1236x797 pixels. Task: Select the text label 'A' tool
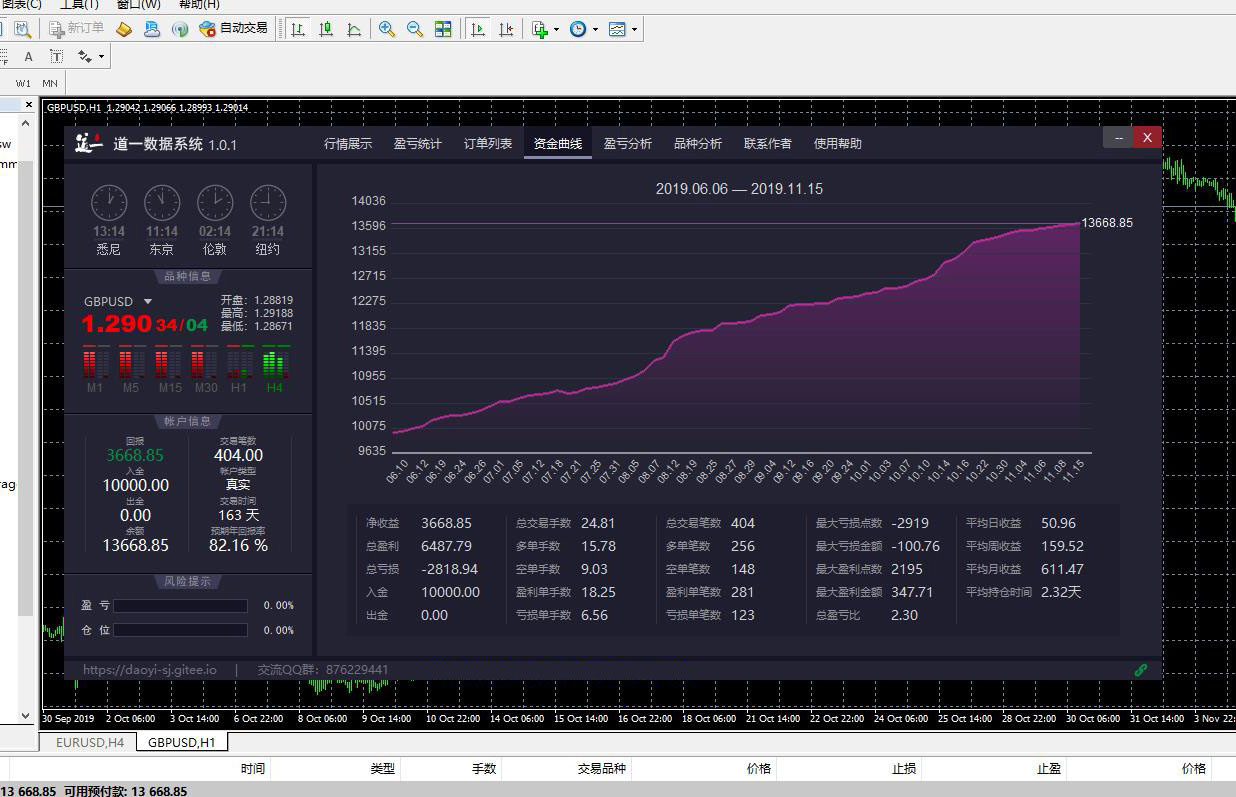[x=29, y=57]
